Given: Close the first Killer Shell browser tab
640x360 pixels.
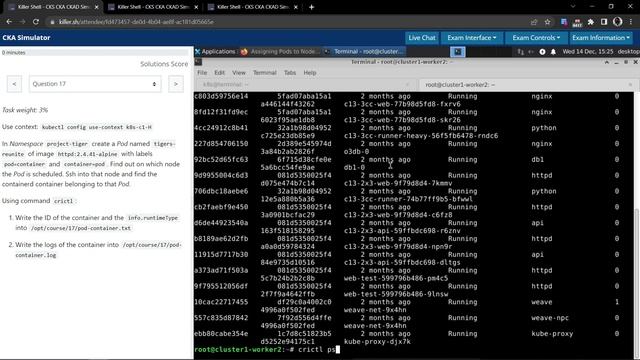Looking at the screenshot, I should pos(96,7).
